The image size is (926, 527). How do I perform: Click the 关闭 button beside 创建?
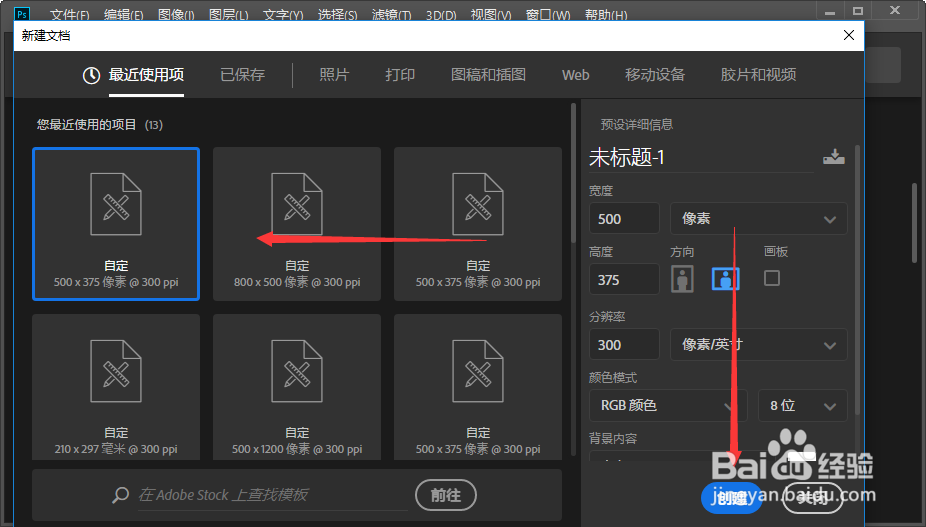pos(812,498)
